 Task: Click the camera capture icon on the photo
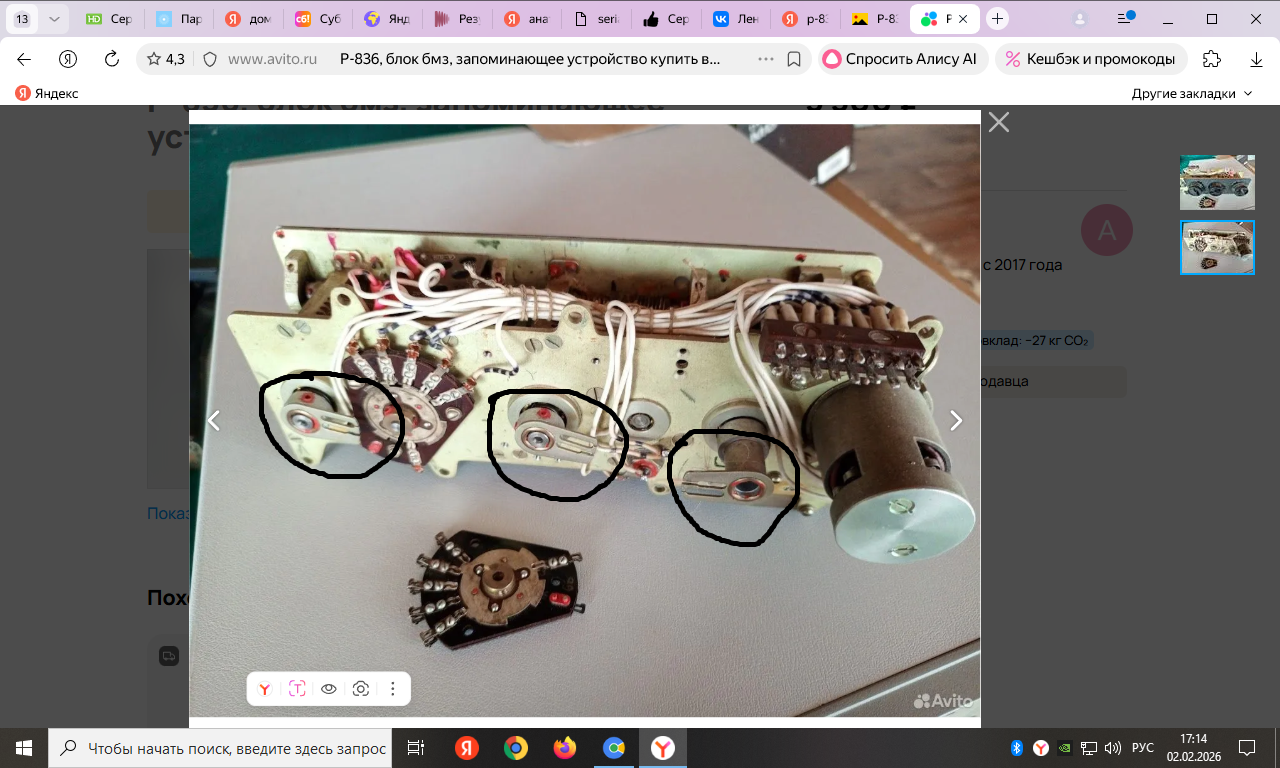pyautogui.click(x=361, y=689)
